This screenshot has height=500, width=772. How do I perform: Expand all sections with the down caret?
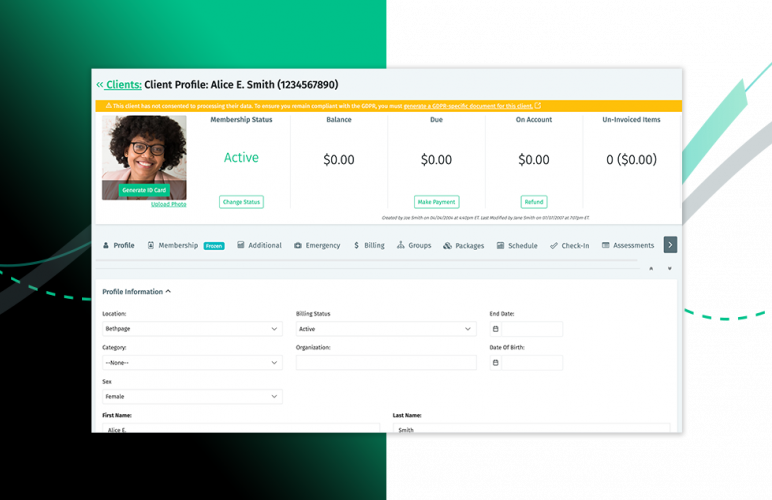click(670, 269)
